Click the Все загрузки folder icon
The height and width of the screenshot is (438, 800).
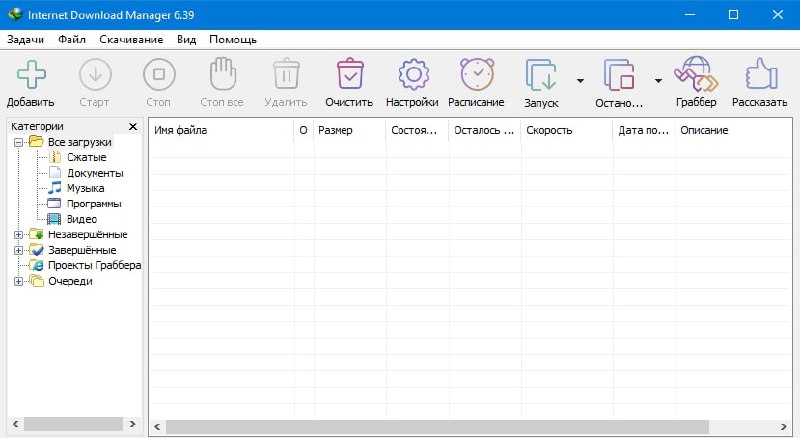point(36,141)
